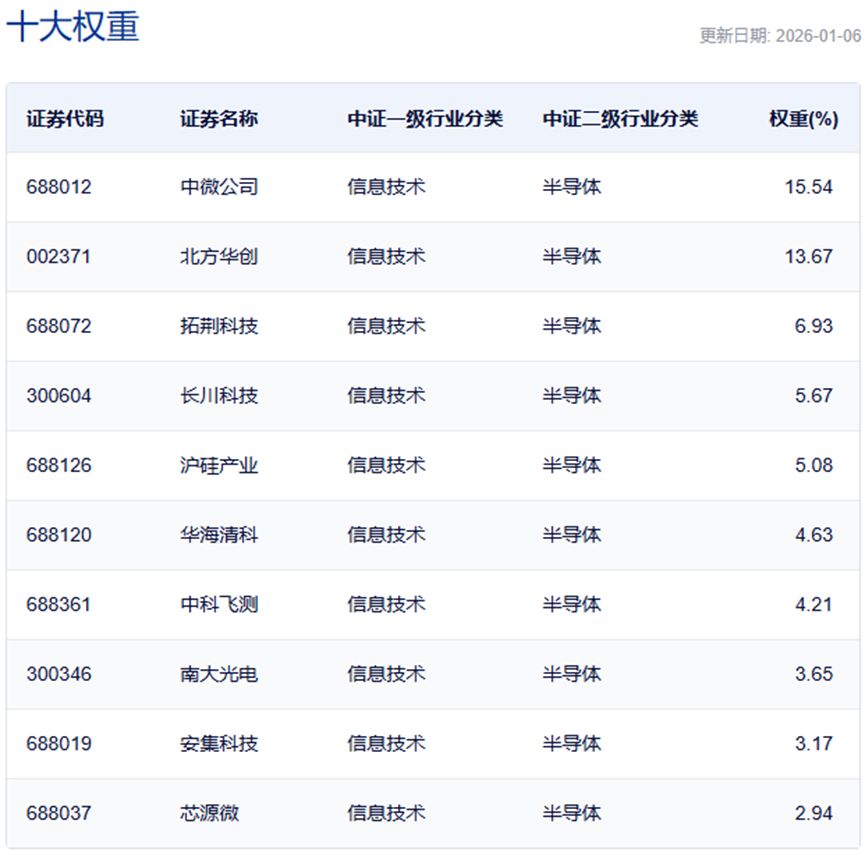Select the 中科飞测 stock name
865x856 pixels.
click(219, 604)
